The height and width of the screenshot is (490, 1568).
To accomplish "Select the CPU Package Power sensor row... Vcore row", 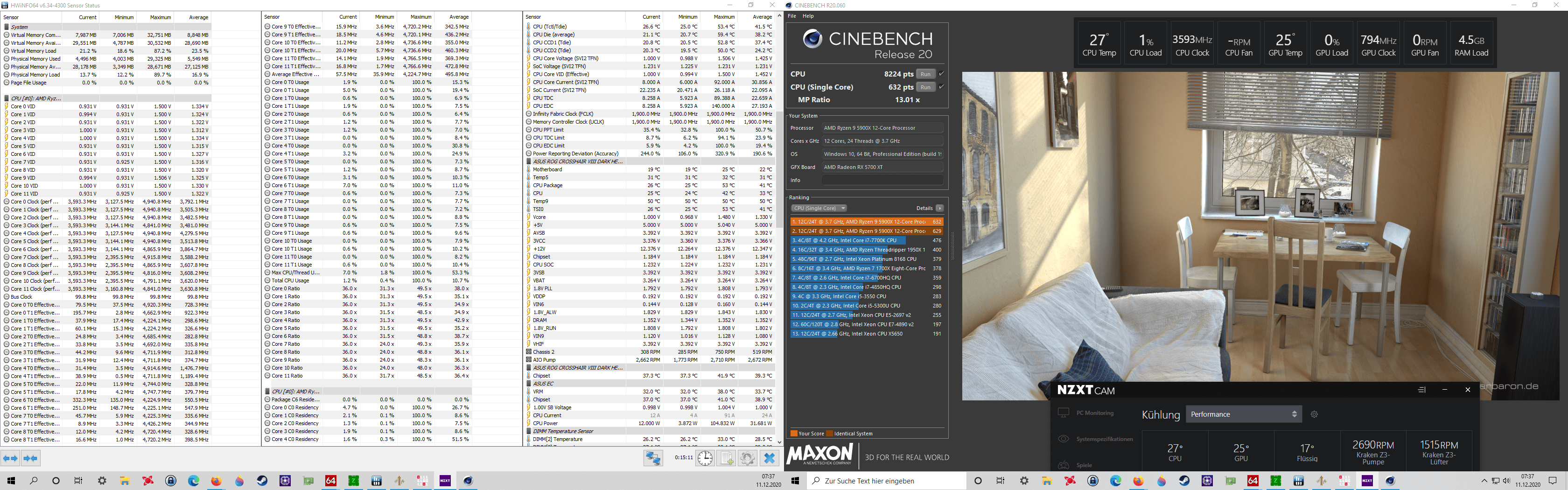I will pyautogui.click(x=650, y=217).
